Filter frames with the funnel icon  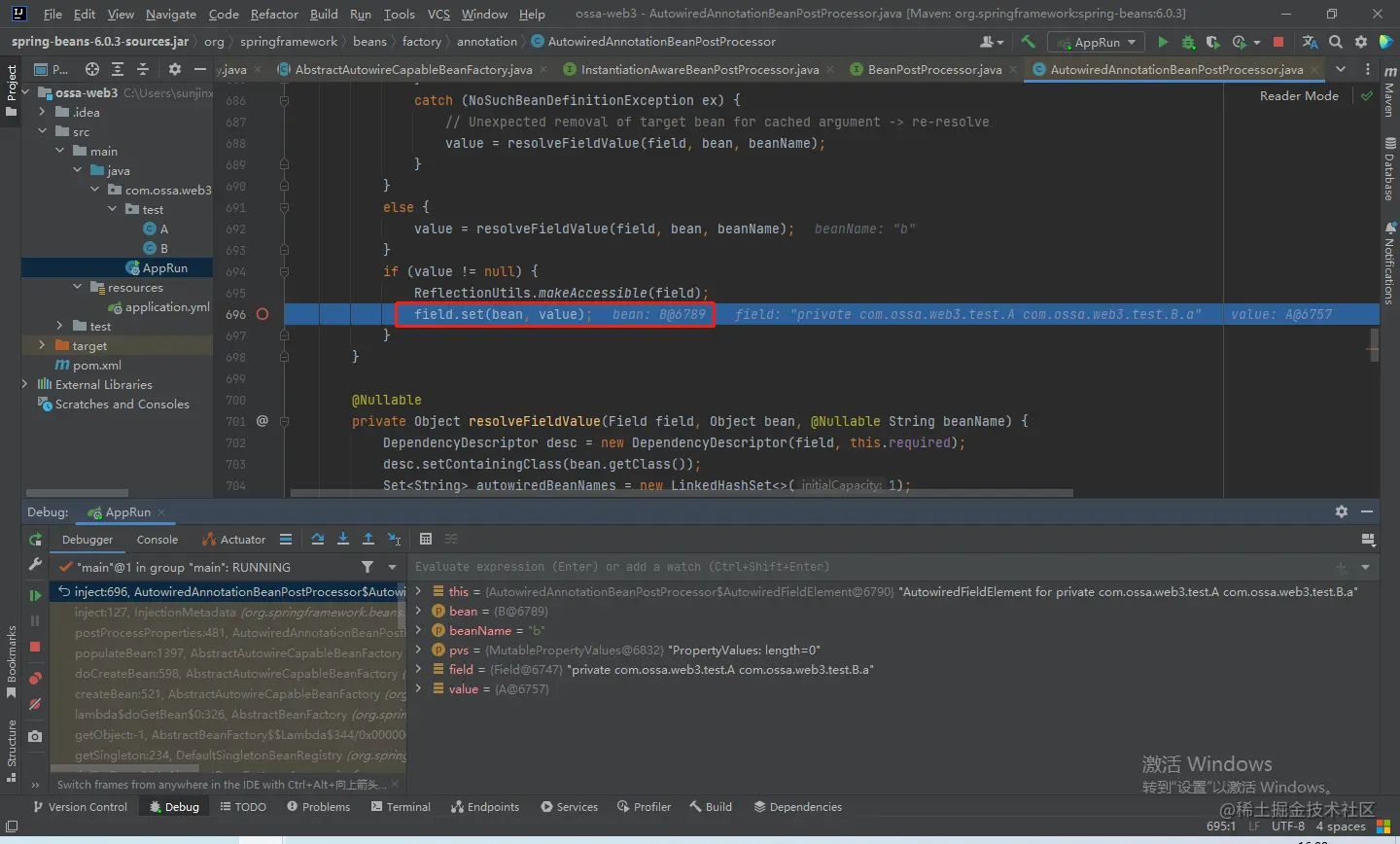pyautogui.click(x=367, y=567)
